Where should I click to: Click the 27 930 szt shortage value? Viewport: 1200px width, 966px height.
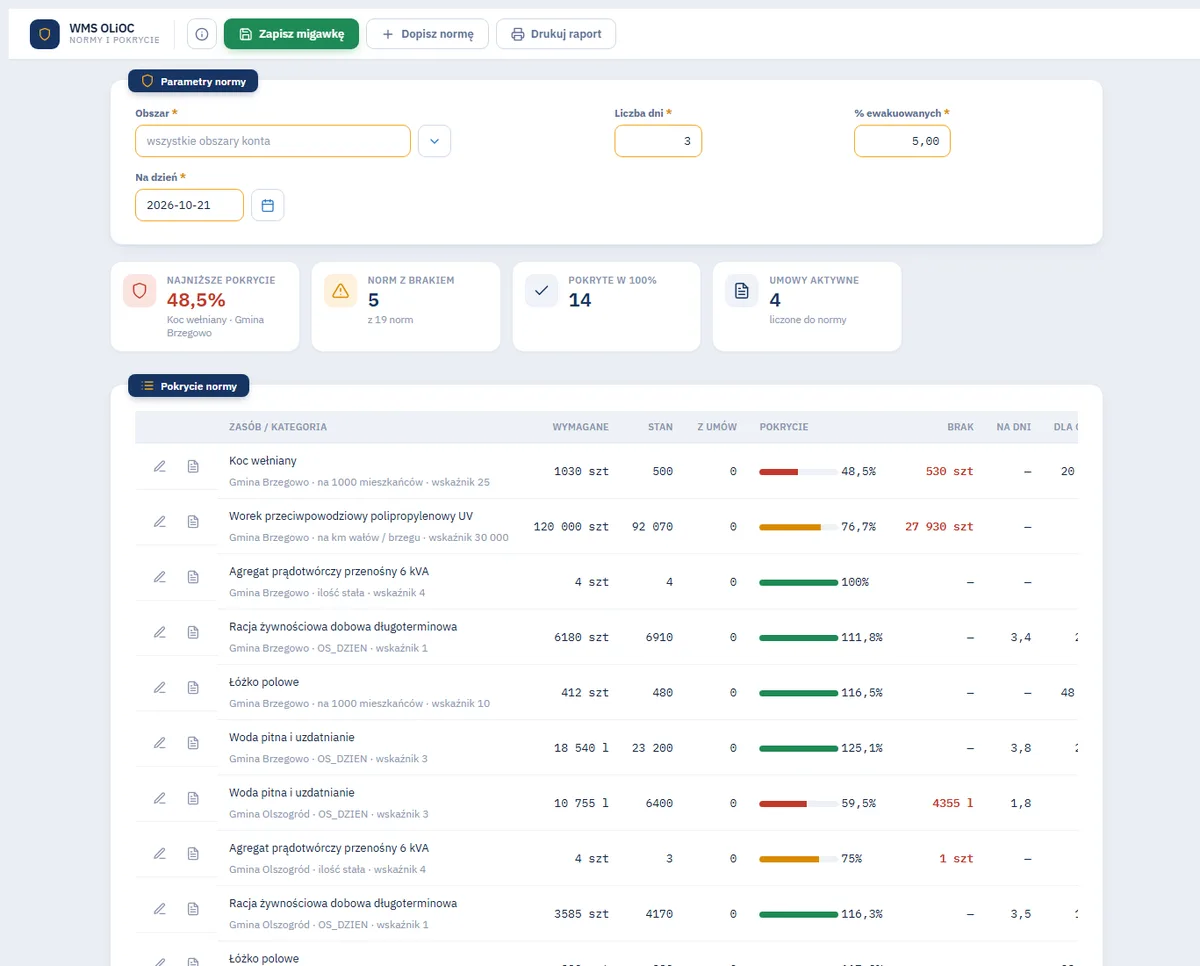click(x=939, y=526)
